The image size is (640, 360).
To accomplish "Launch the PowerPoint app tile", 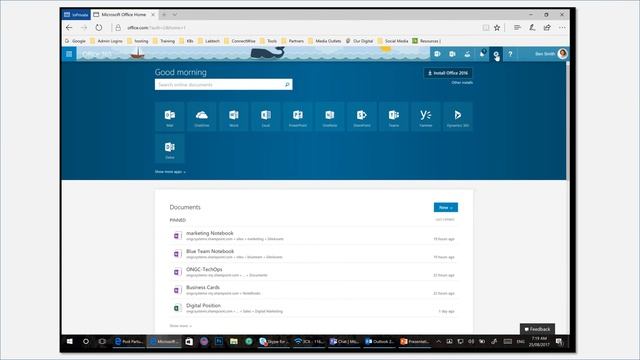I will (298, 117).
